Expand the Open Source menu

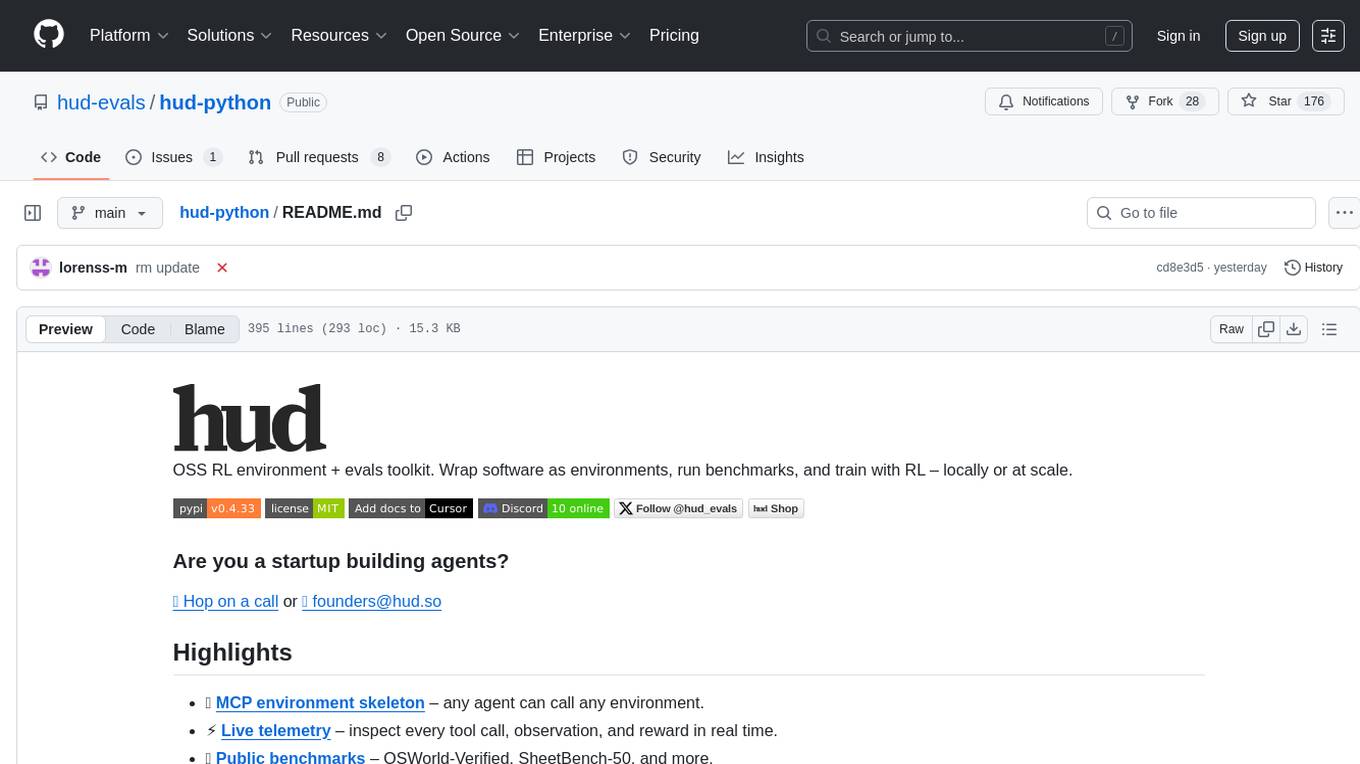click(463, 35)
